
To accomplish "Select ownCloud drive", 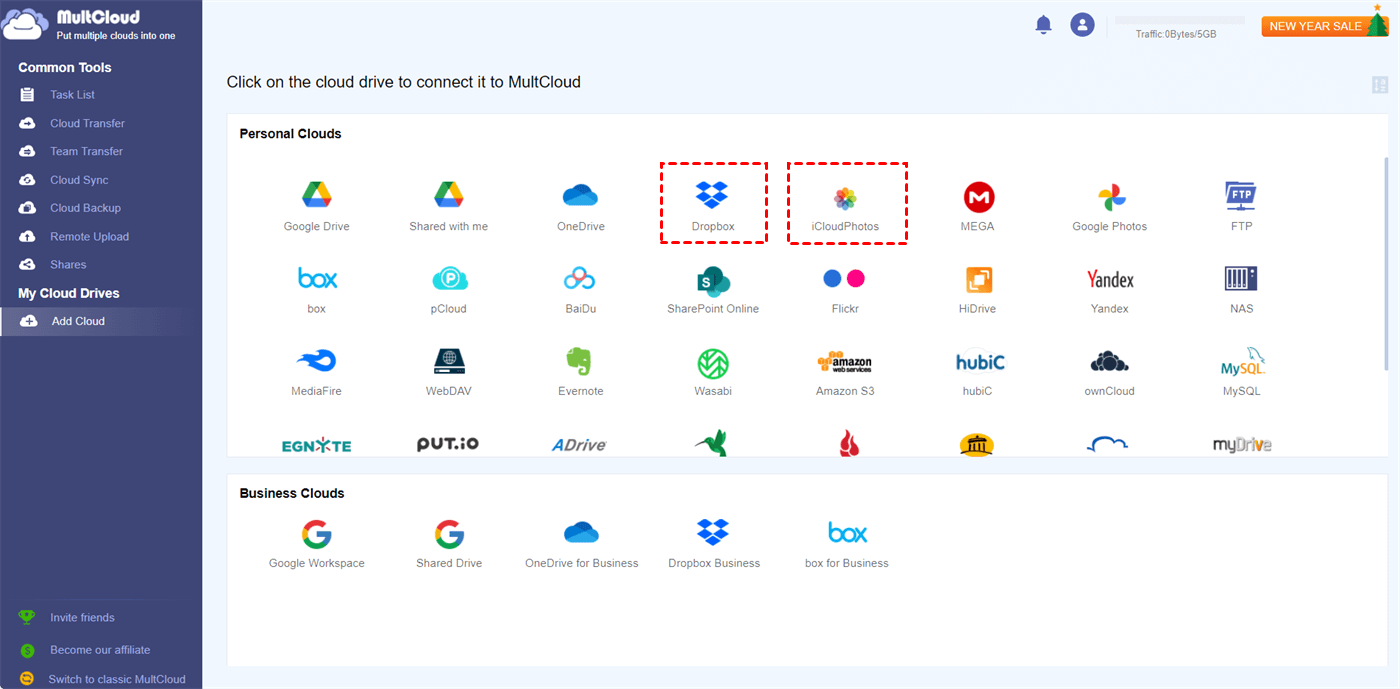I will (1110, 372).
